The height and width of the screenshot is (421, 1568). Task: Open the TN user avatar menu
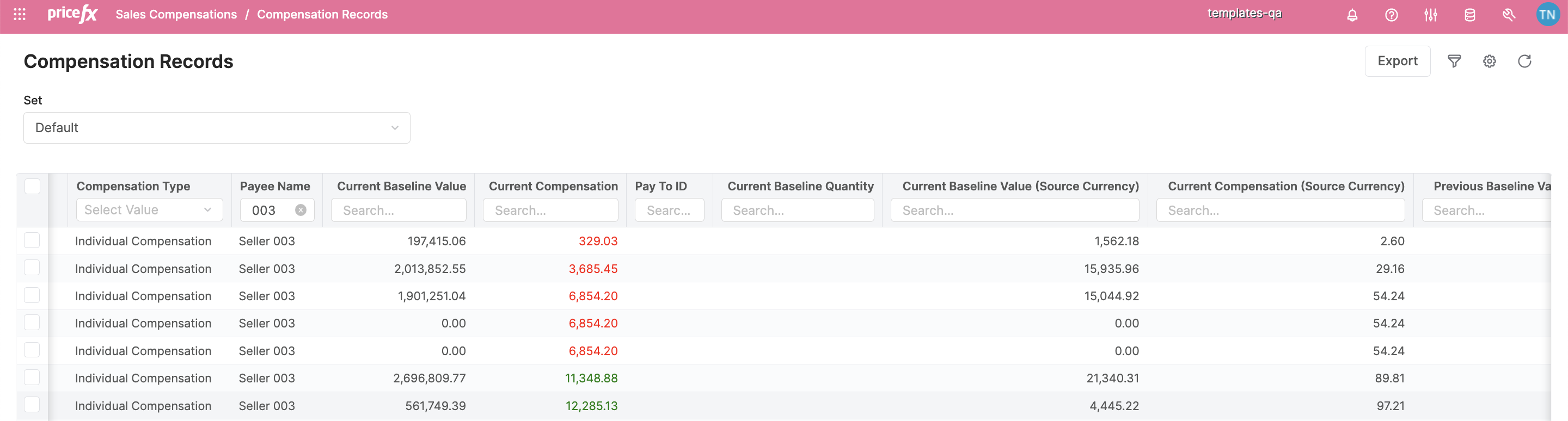tap(1547, 15)
